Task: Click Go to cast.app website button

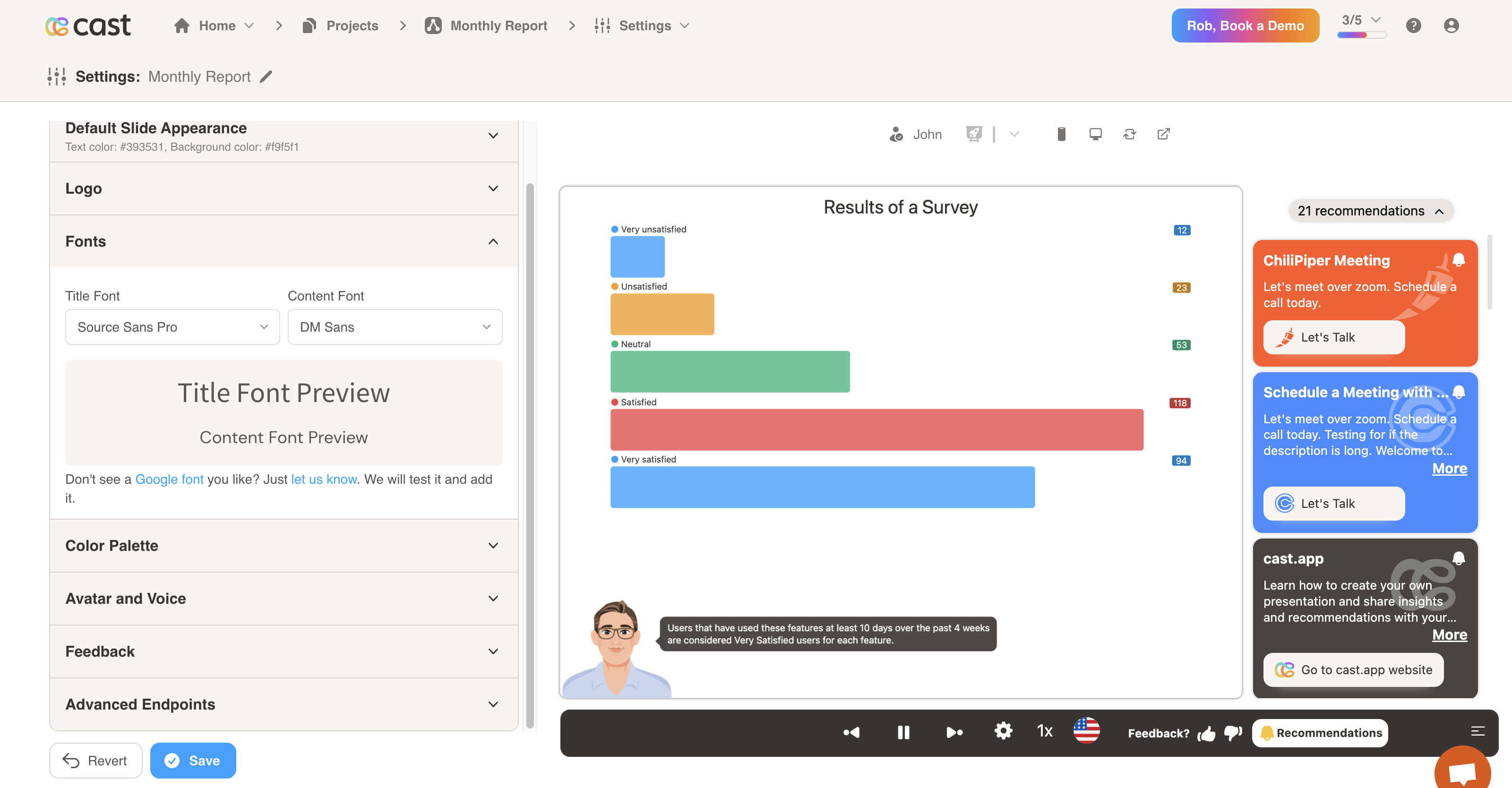Action: tap(1354, 669)
